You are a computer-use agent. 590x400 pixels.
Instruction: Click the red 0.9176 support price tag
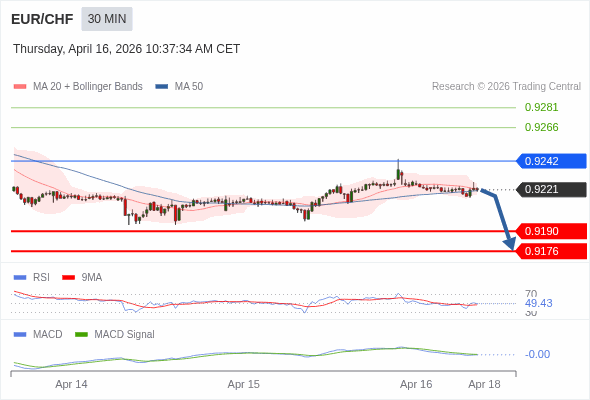coord(551,251)
